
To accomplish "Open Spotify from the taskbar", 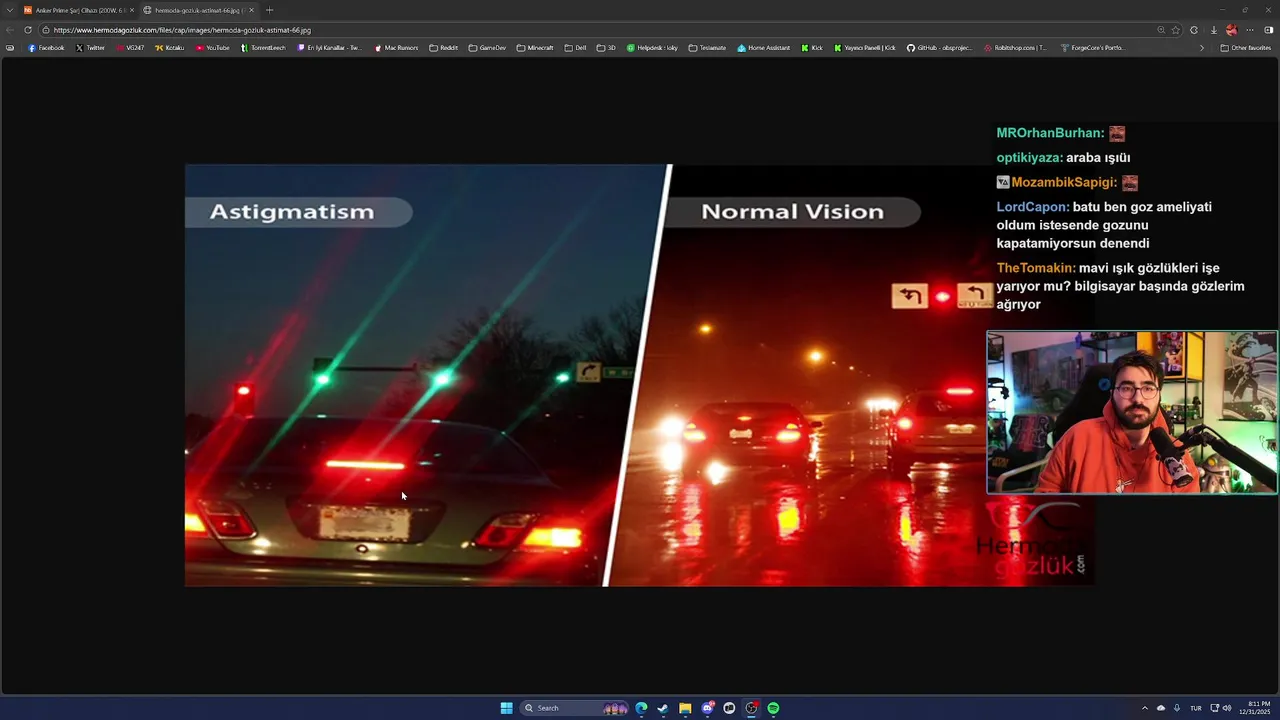I will tap(773, 708).
